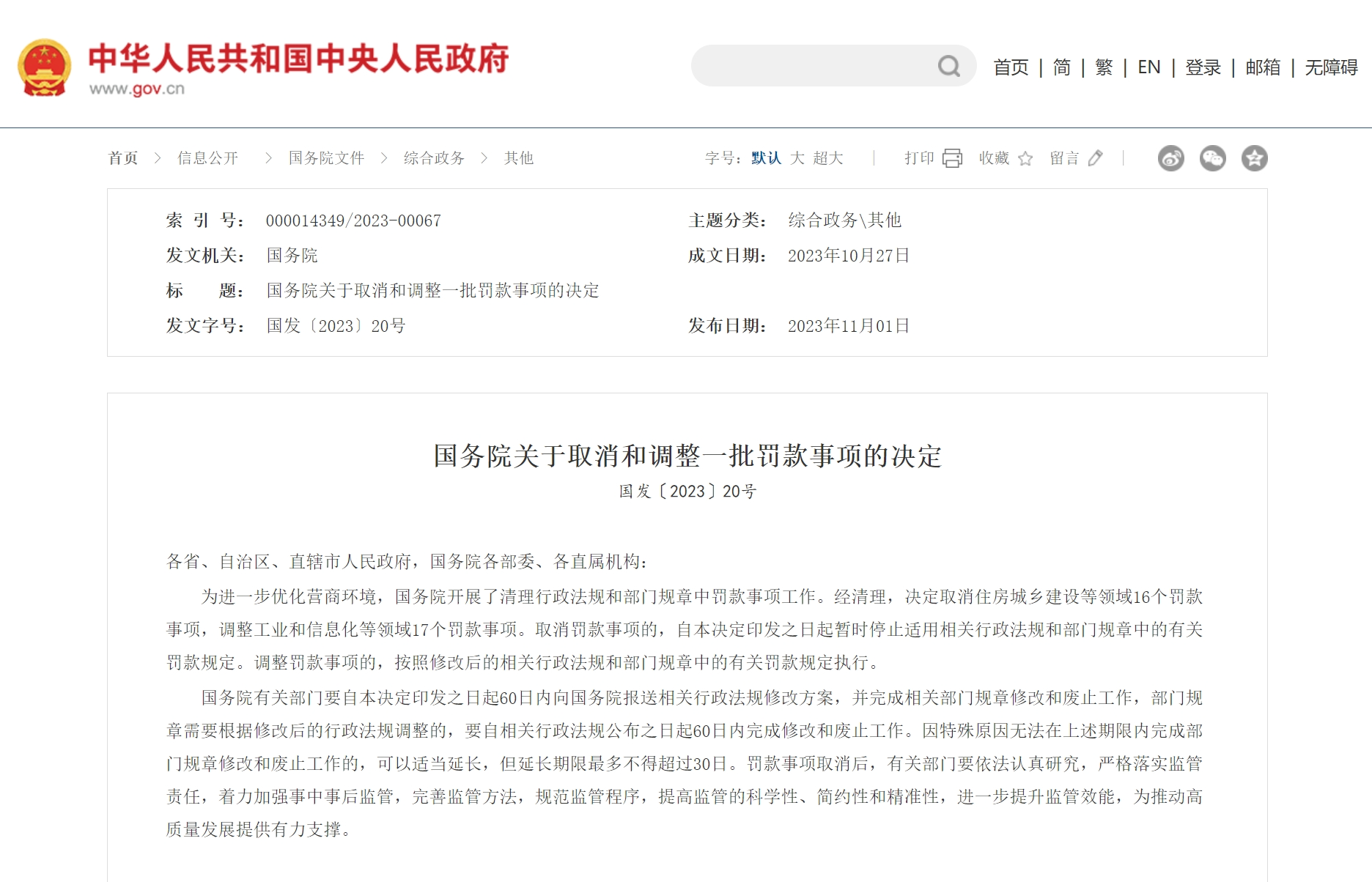
Task: Go to 国务院文件 breadcrumb
Action: click(326, 158)
